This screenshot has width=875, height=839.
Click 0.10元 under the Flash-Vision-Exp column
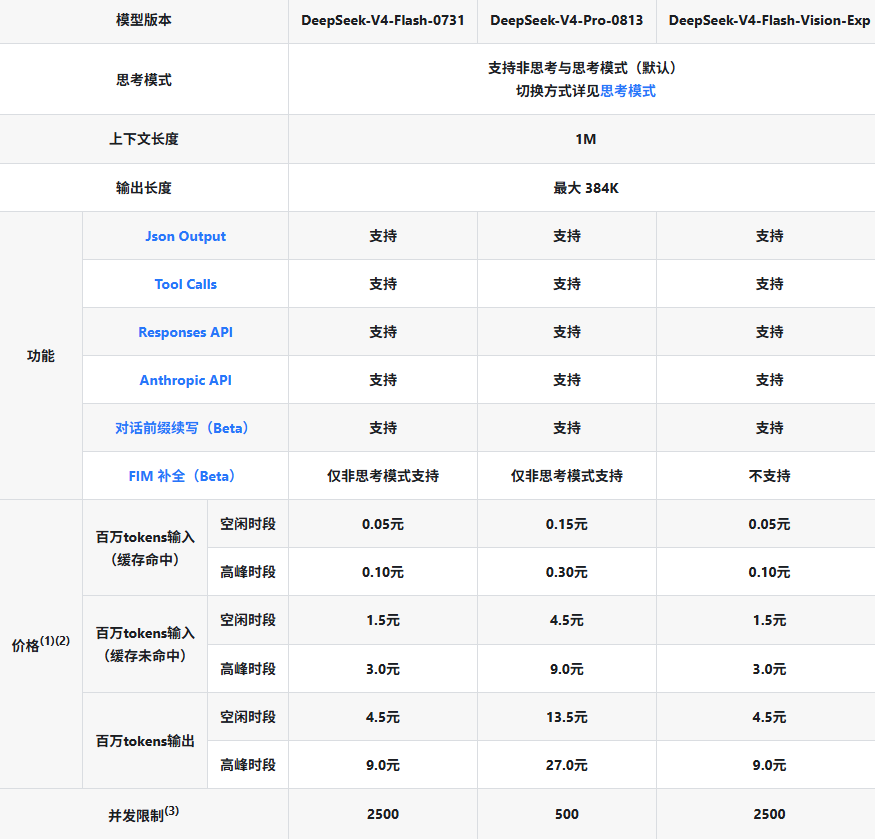(x=769, y=572)
